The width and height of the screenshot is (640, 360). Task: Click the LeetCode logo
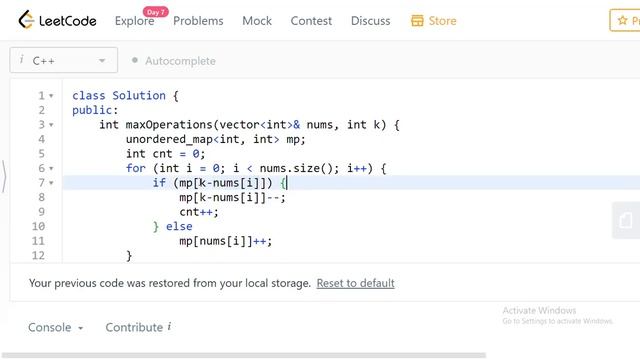click(x=58, y=20)
